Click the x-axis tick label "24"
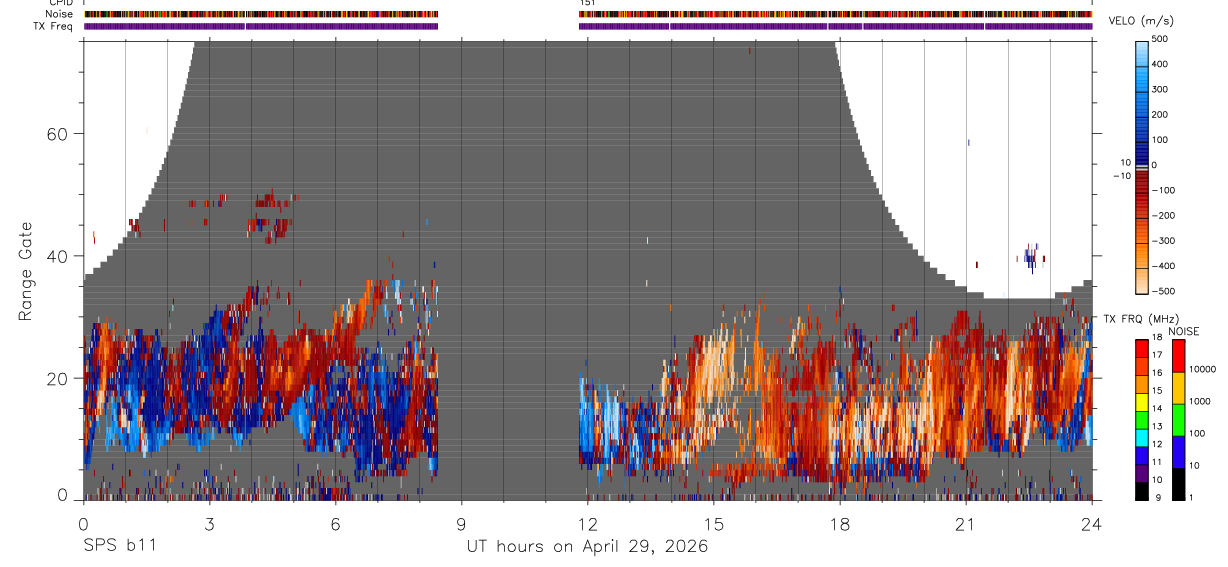This screenshot has height=567, width=1228. coord(1092,524)
